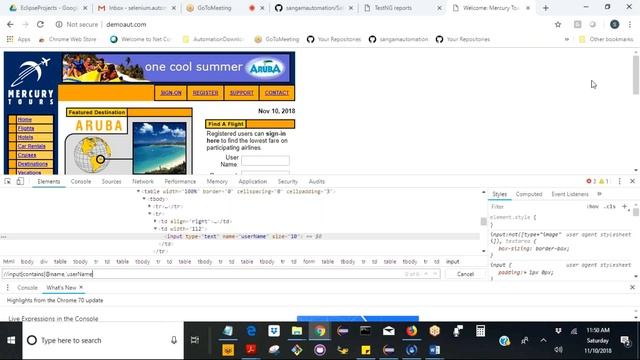Click the div breadcrumb in the DOM path
Screen dimensions: 640x360
44,262
